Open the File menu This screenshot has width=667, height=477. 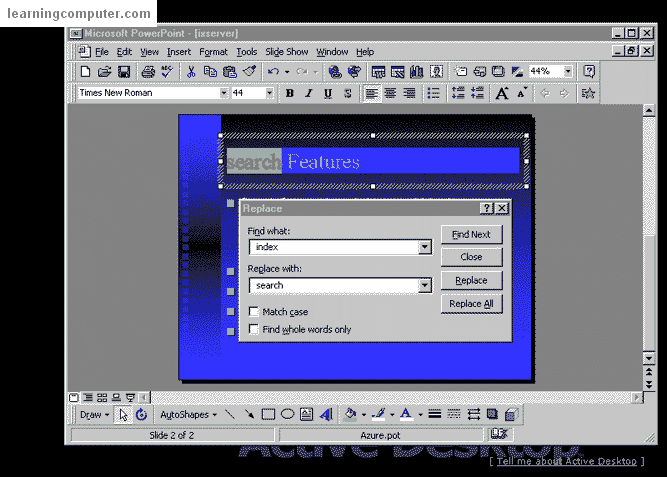click(102, 52)
